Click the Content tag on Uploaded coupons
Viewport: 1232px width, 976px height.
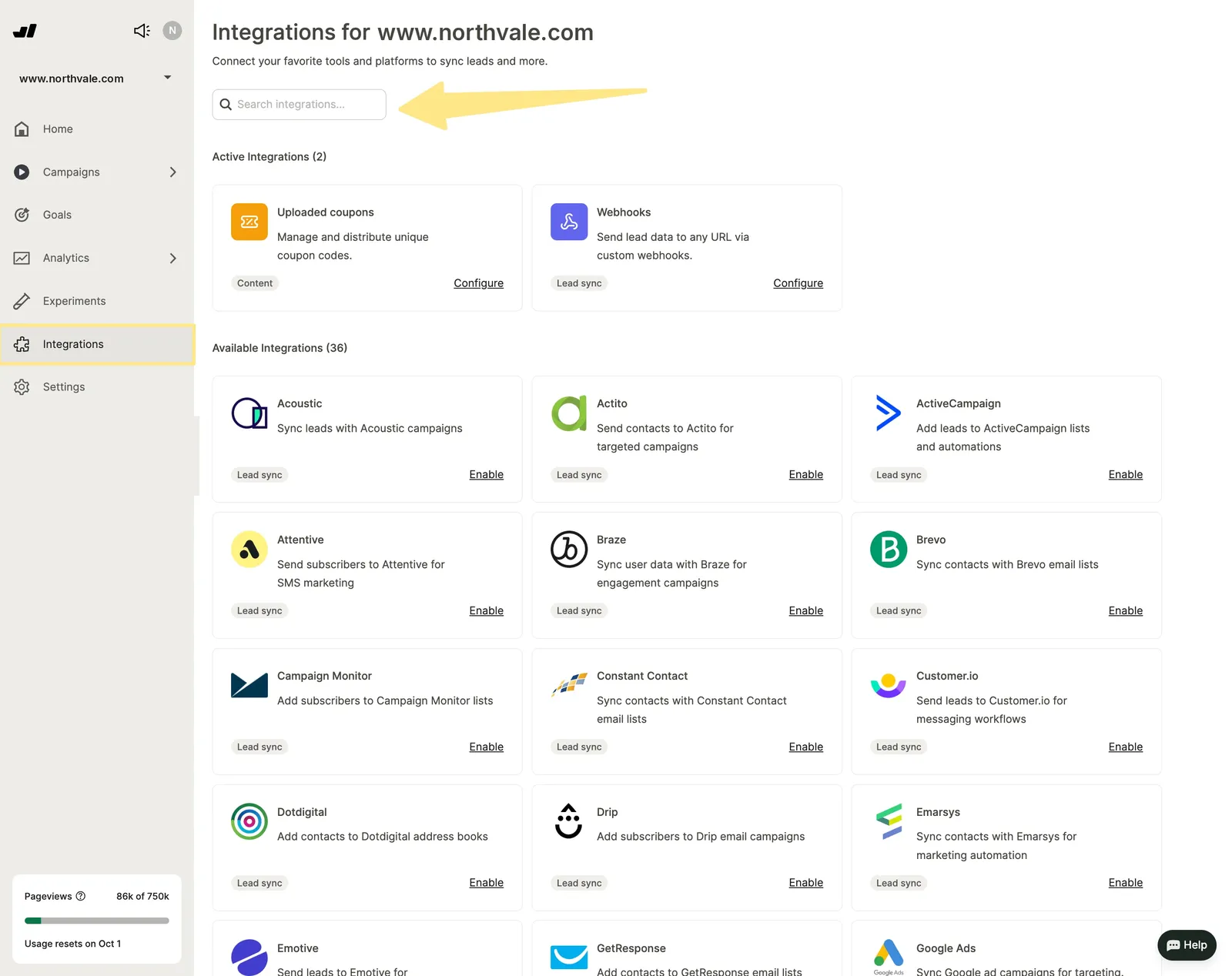pyautogui.click(x=255, y=283)
